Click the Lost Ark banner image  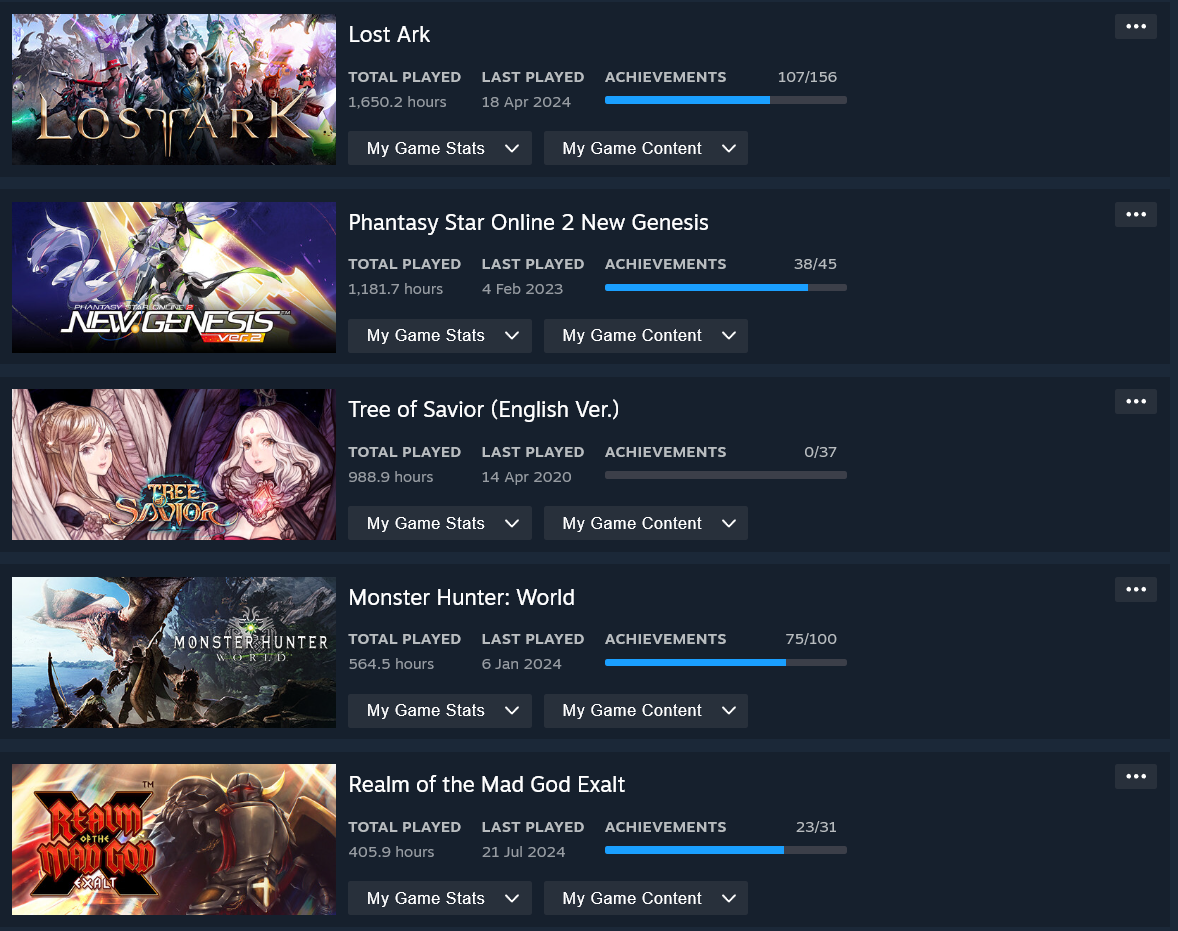tap(174, 89)
